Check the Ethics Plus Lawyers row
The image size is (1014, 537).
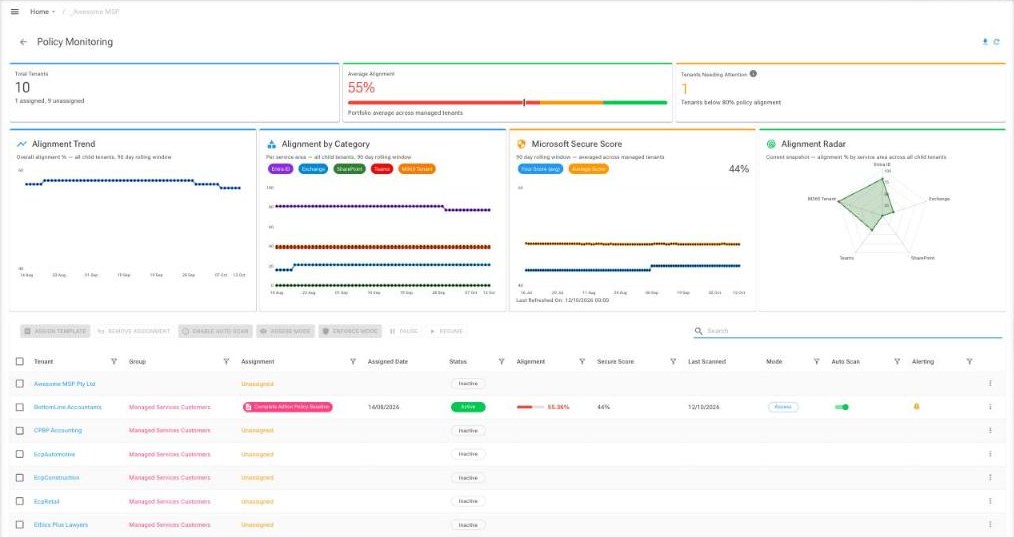[19, 525]
